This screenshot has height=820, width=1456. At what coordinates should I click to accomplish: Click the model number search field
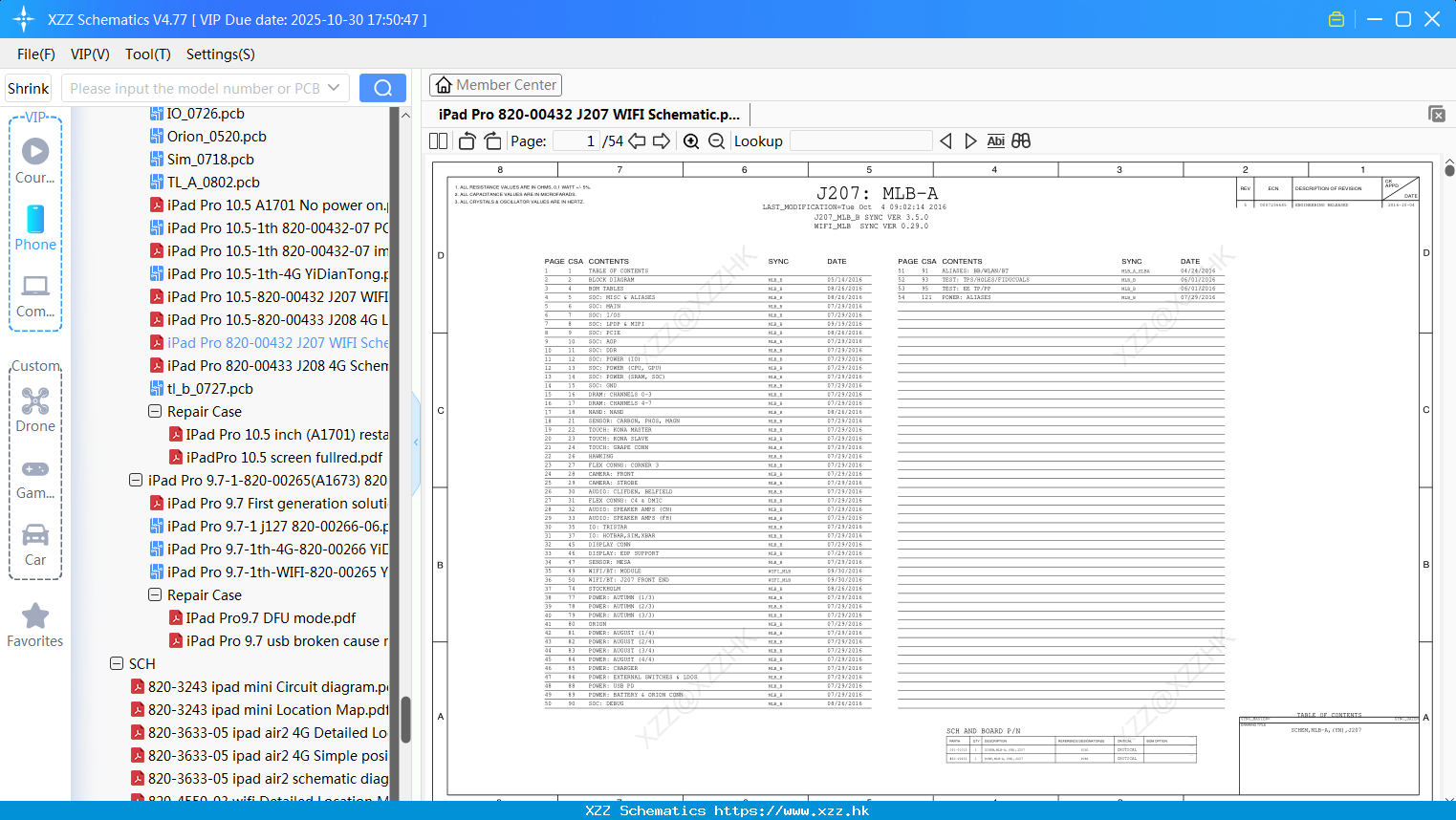(x=195, y=88)
